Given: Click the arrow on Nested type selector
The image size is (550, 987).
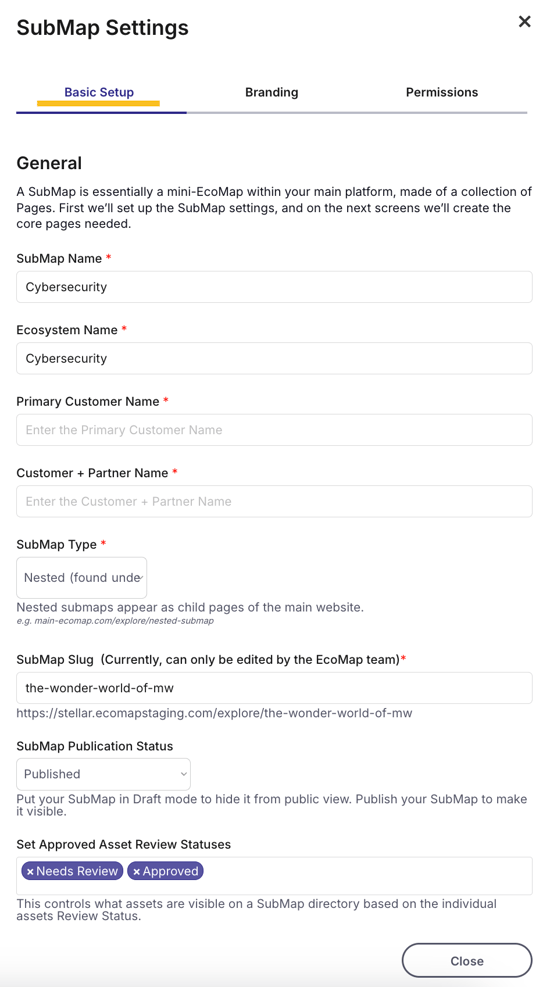Looking at the screenshot, I should (x=143, y=578).
